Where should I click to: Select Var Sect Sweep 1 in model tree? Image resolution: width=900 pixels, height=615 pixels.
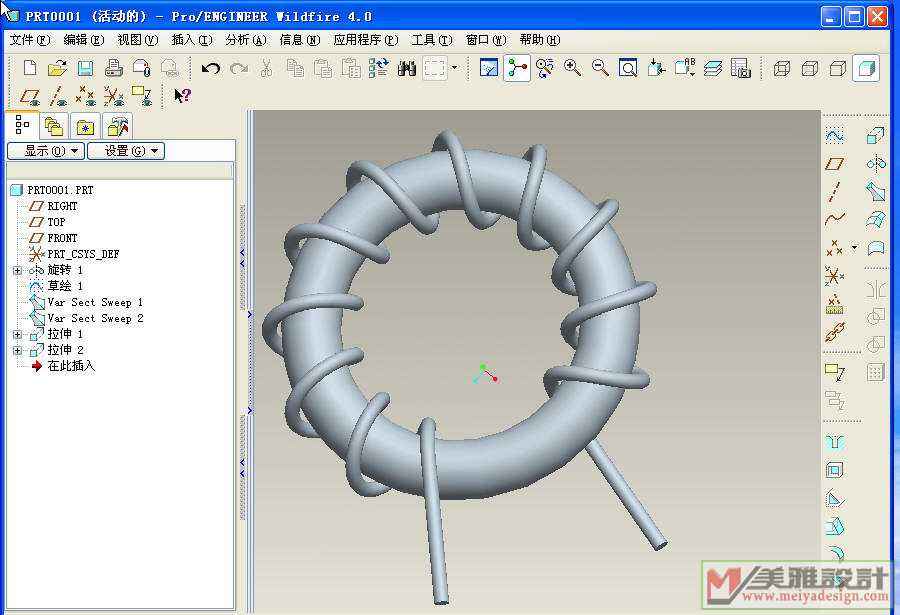coord(95,302)
